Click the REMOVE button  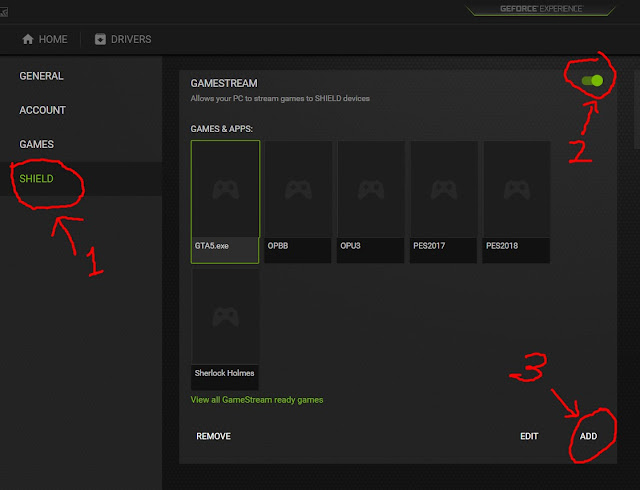[x=213, y=437]
